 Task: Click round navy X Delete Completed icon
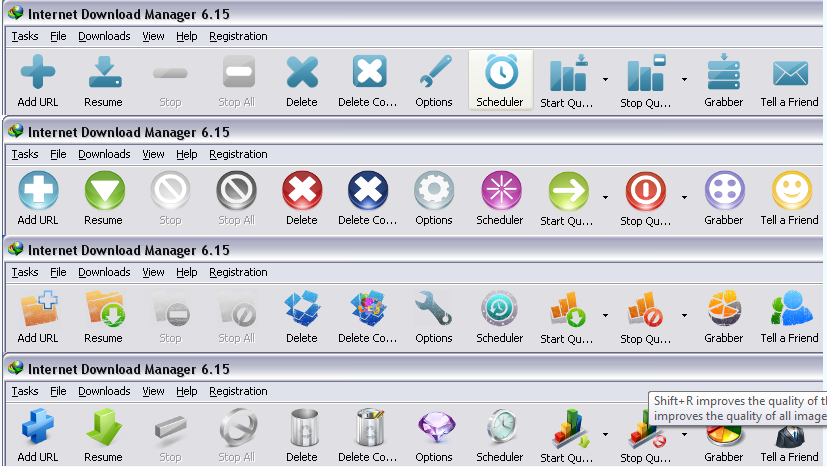click(x=368, y=190)
